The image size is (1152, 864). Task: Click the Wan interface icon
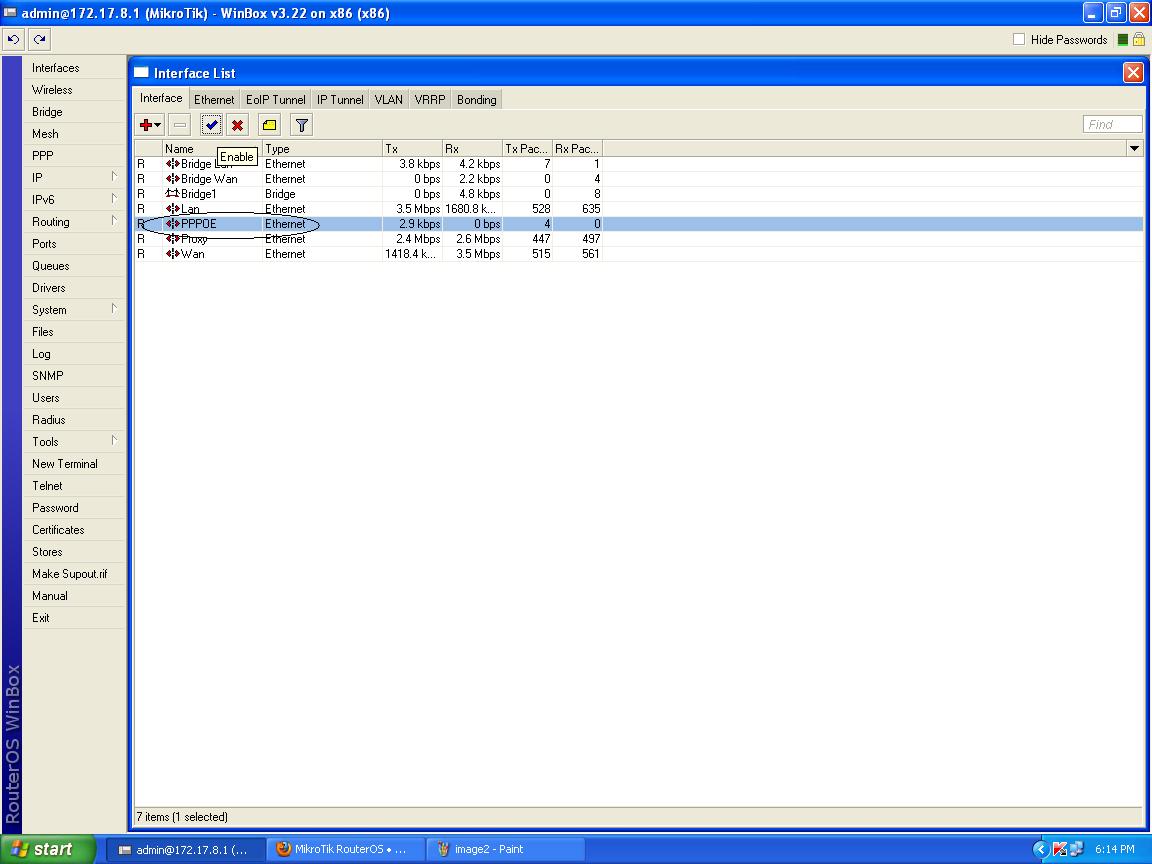tap(173, 253)
